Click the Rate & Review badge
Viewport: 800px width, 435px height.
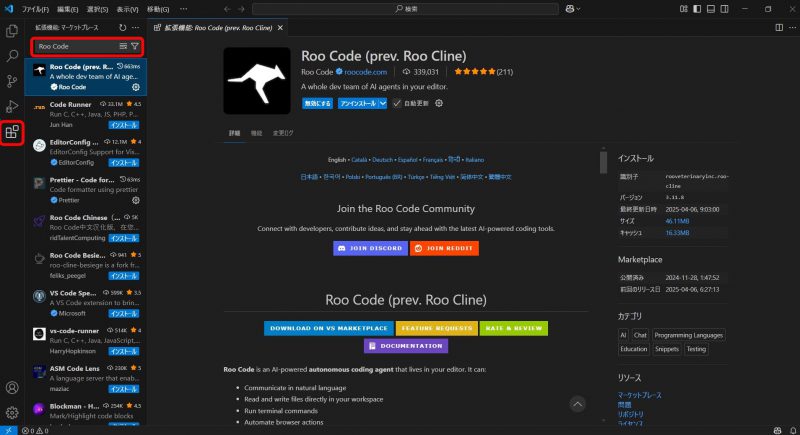[513, 328]
